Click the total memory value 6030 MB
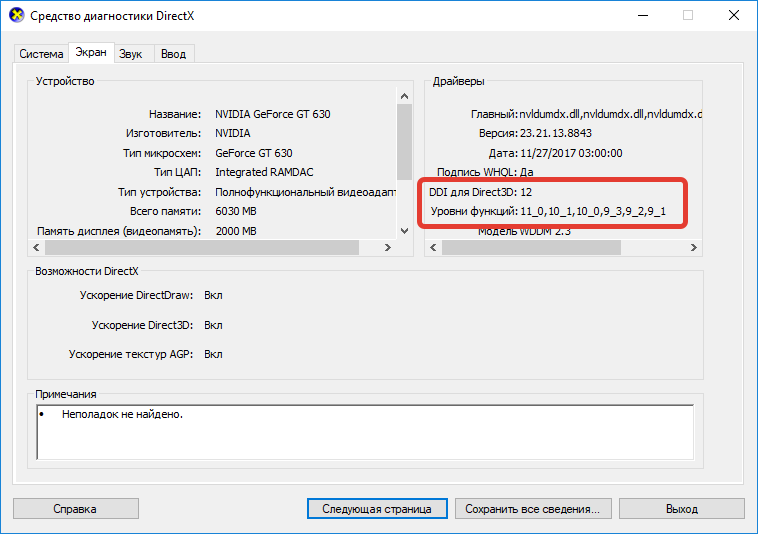Viewport: 758px width, 534px height. (x=236, y=212)
